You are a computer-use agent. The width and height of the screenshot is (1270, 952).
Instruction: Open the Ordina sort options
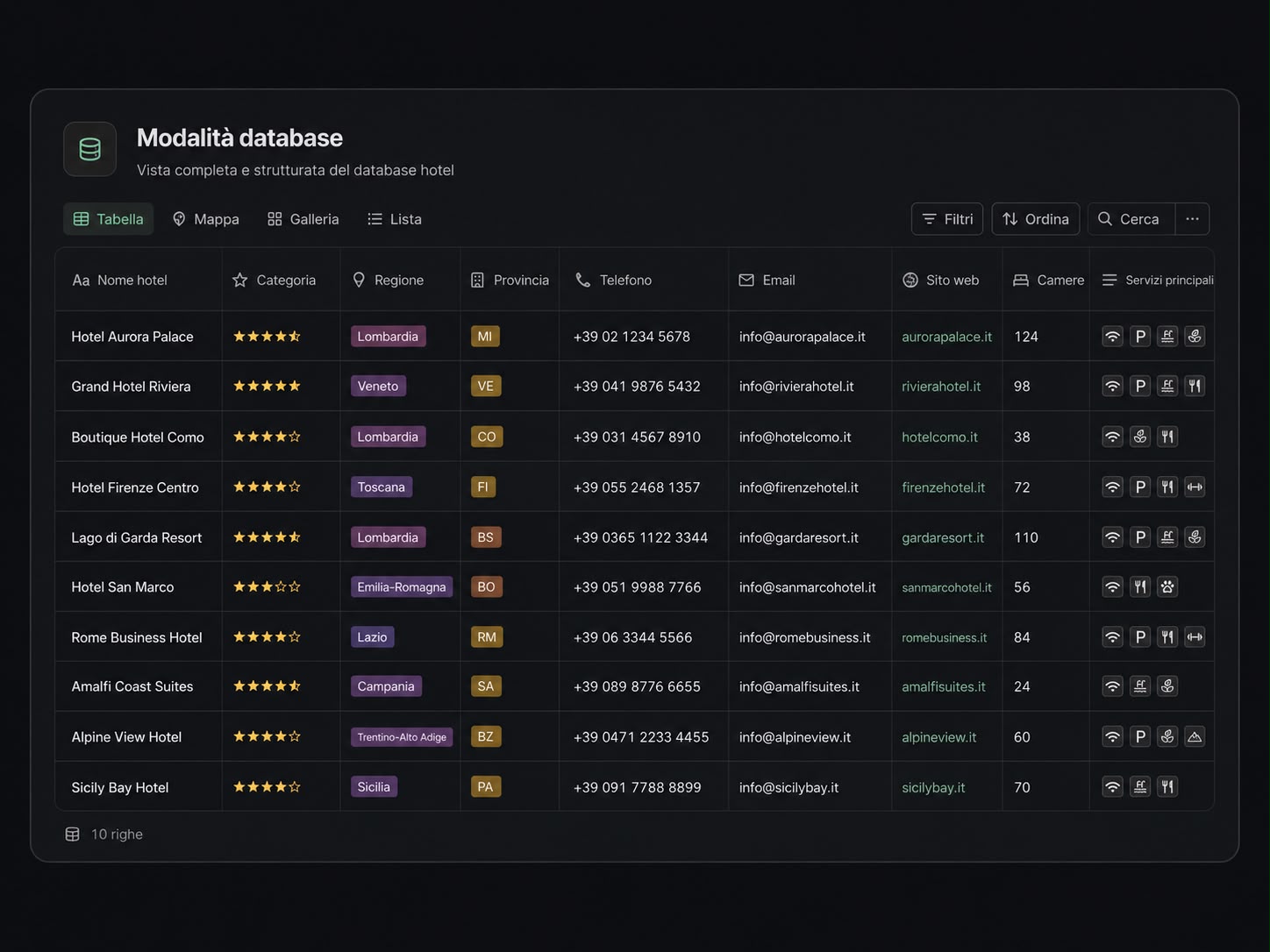click(x=1036, y=219)
